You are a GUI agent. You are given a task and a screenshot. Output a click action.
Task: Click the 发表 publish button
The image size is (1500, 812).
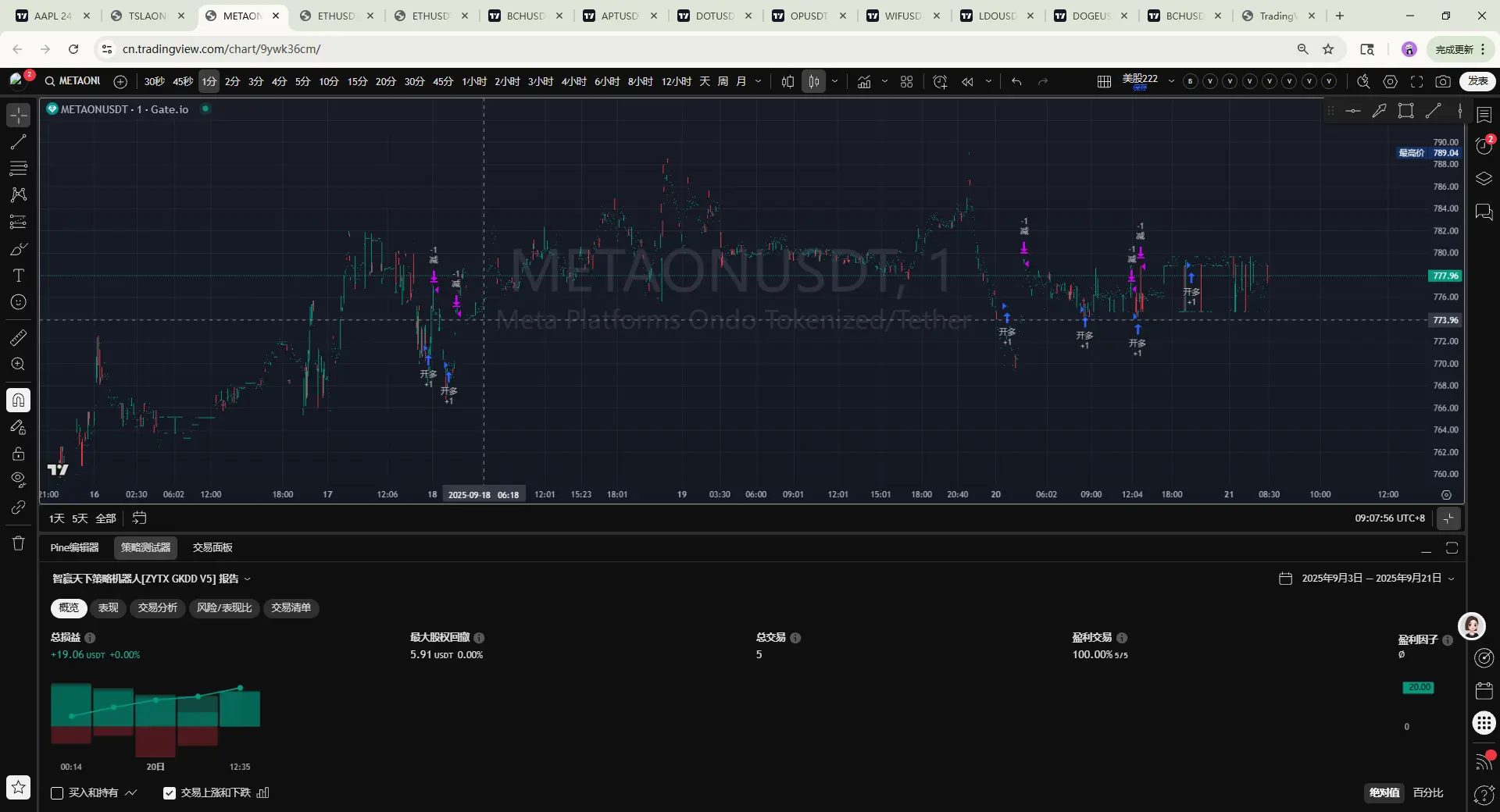[1477, 81]
